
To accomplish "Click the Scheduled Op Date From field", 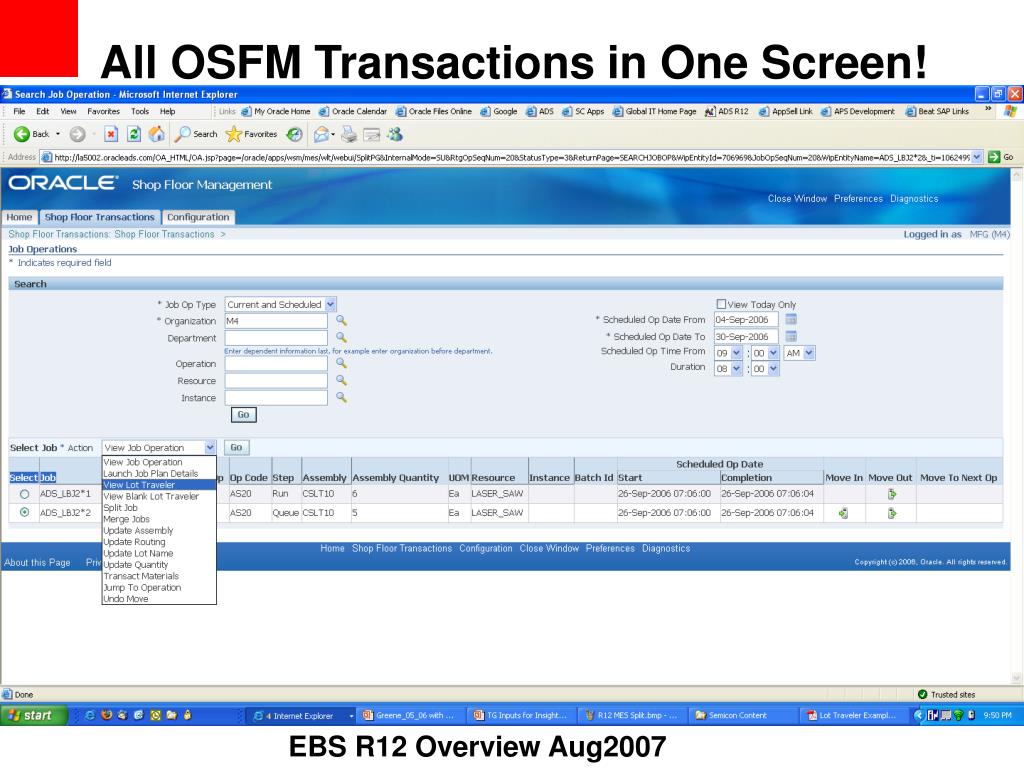I will 746,319.
